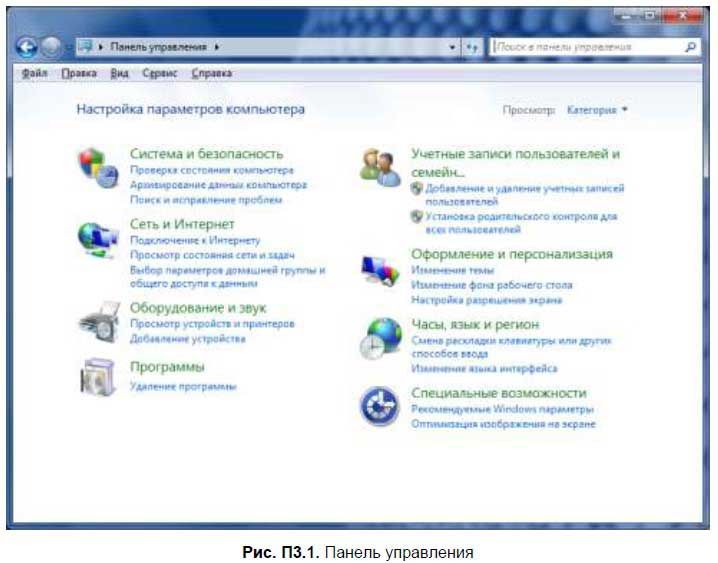Click Изменение фона рабочего стола link
Screen dimensions: 718x563
point(492,285)
